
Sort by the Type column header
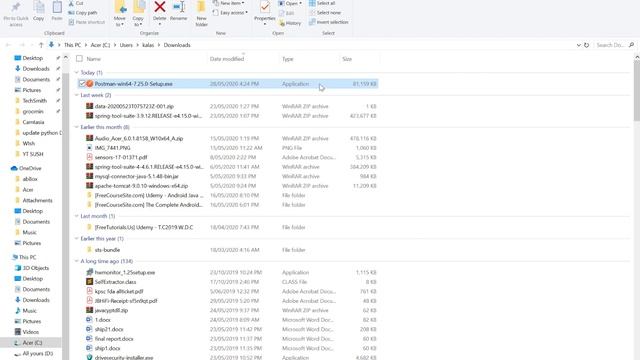pos(288,59)
